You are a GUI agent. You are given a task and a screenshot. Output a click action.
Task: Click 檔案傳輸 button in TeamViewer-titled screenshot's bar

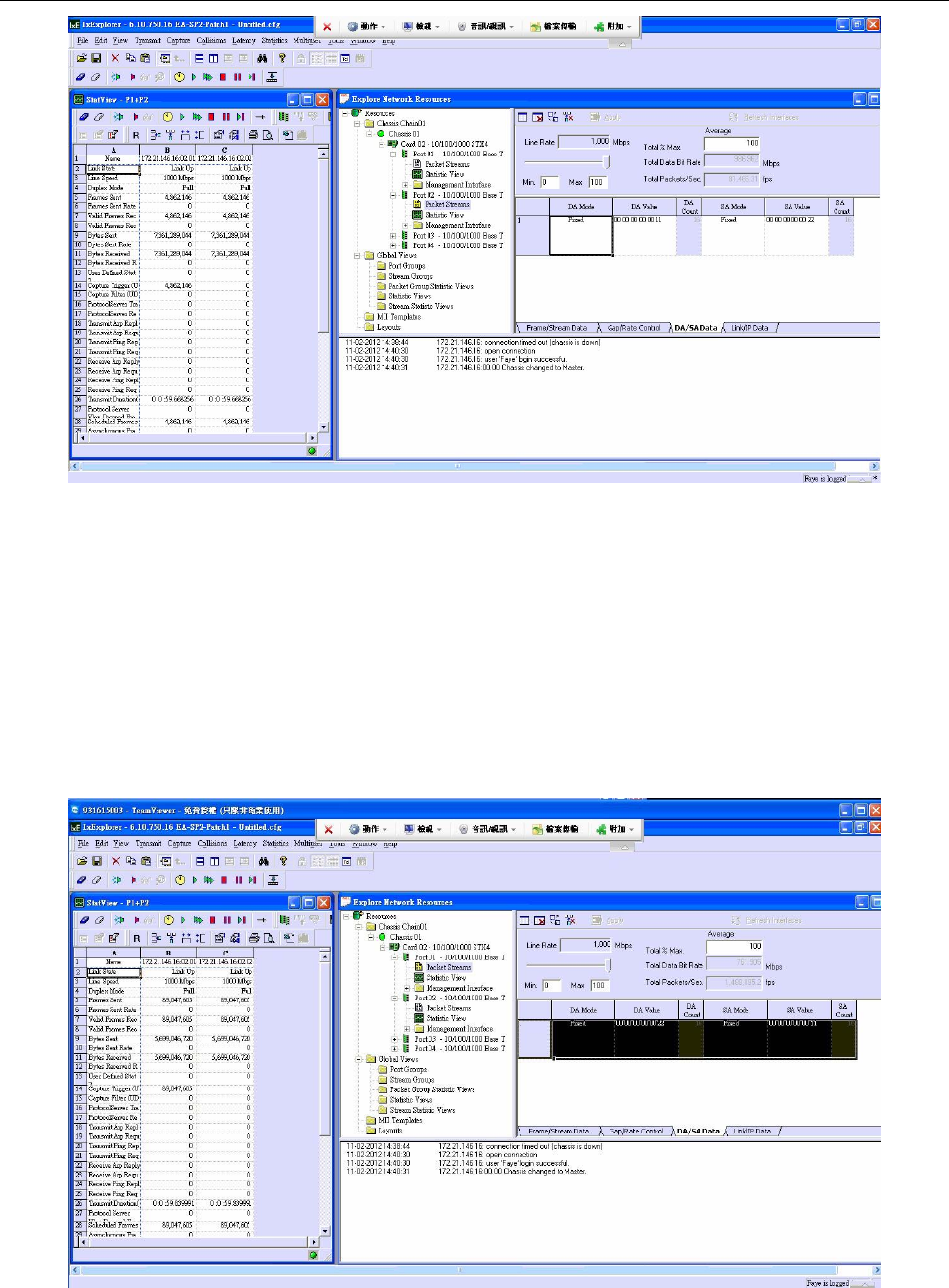coord(556,829)
